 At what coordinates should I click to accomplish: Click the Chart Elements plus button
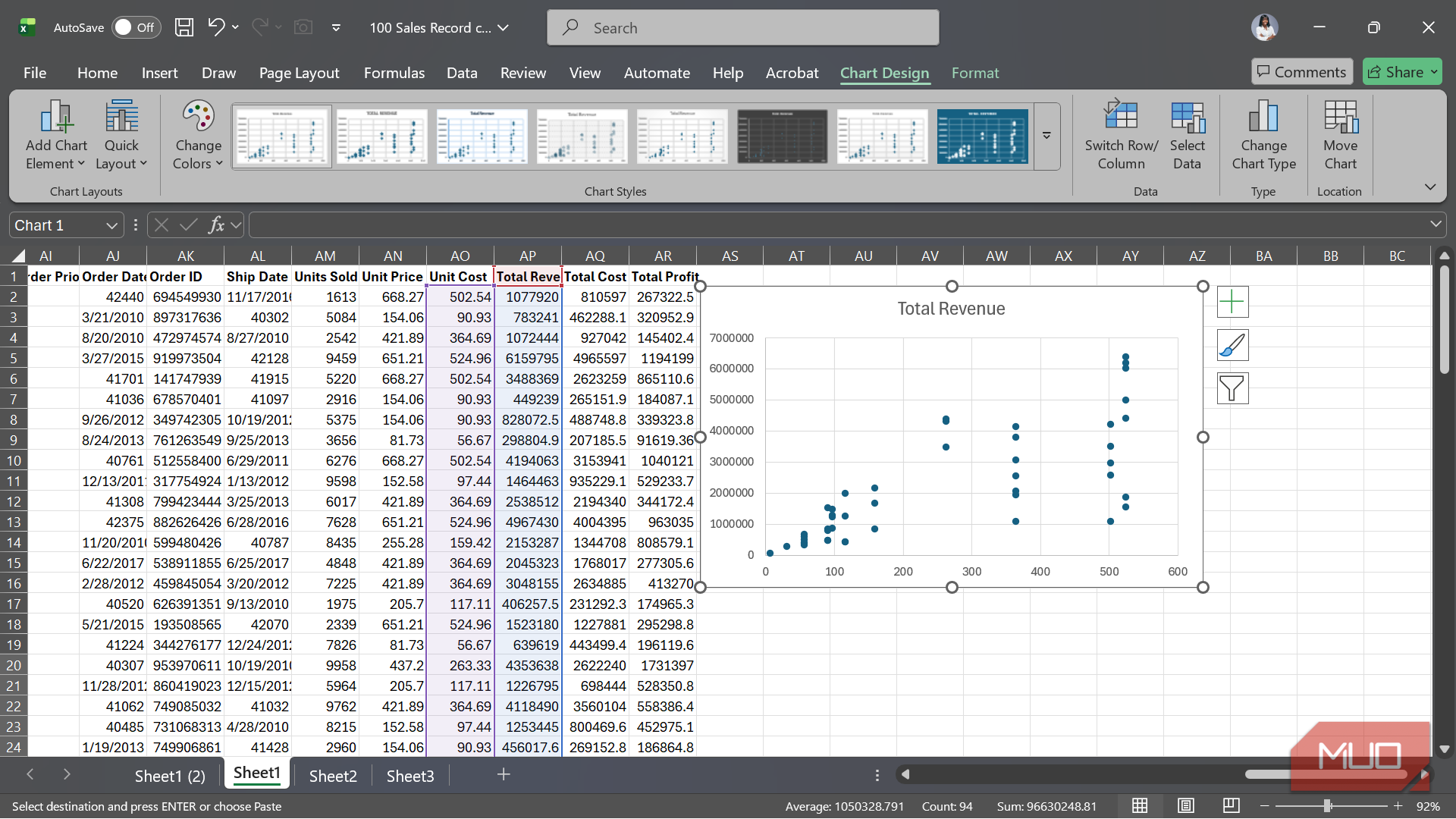tap(1232, 302)
